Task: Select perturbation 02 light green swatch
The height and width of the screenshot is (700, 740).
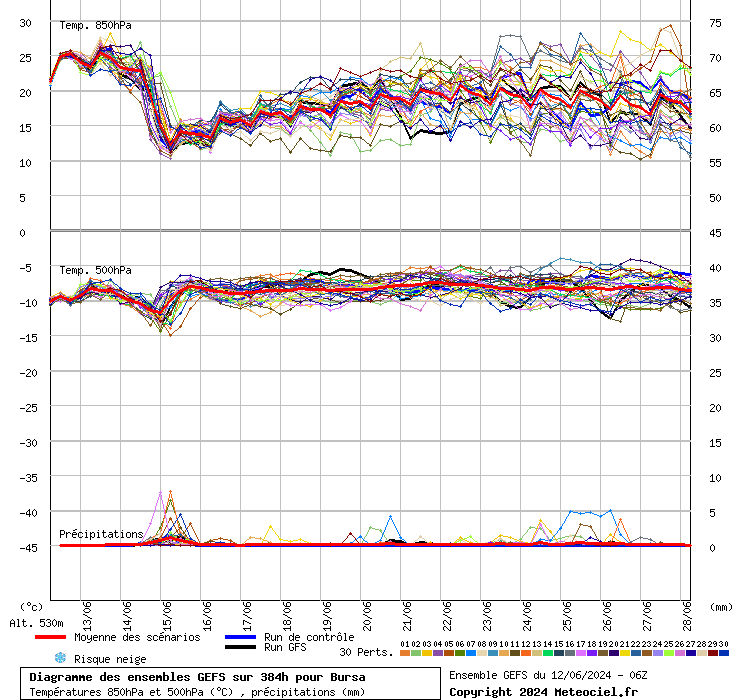Action: pyautogui.click(x=416, y=653)
